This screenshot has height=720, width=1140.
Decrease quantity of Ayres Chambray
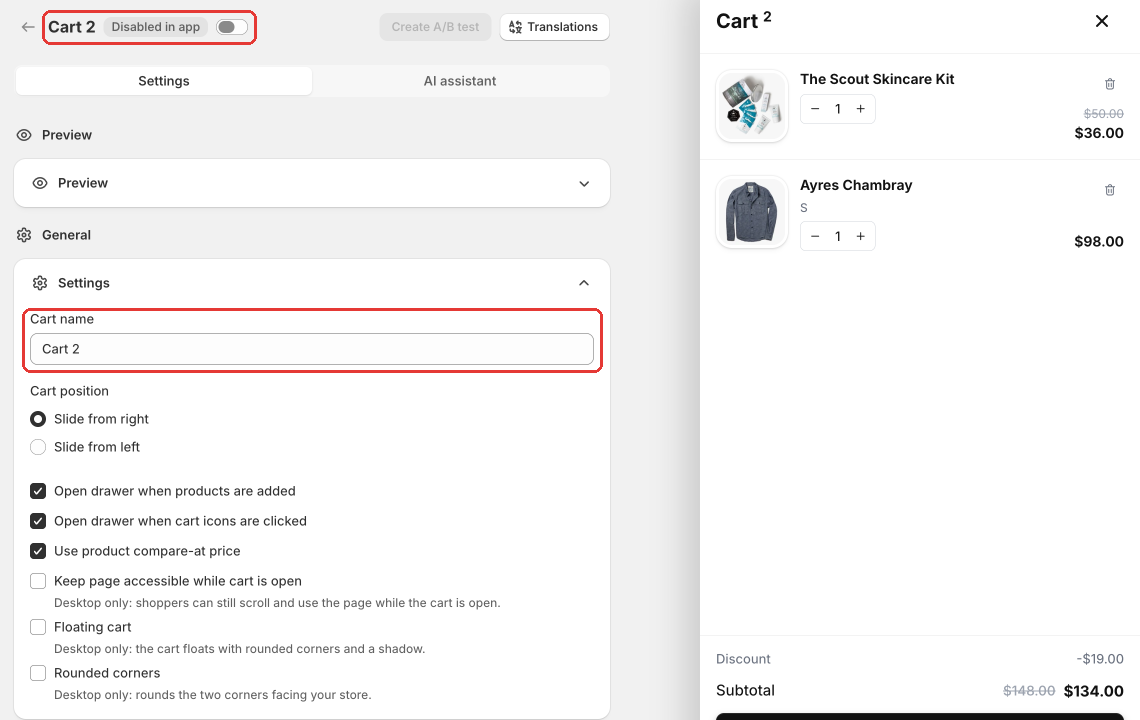[x=815, y=236]
